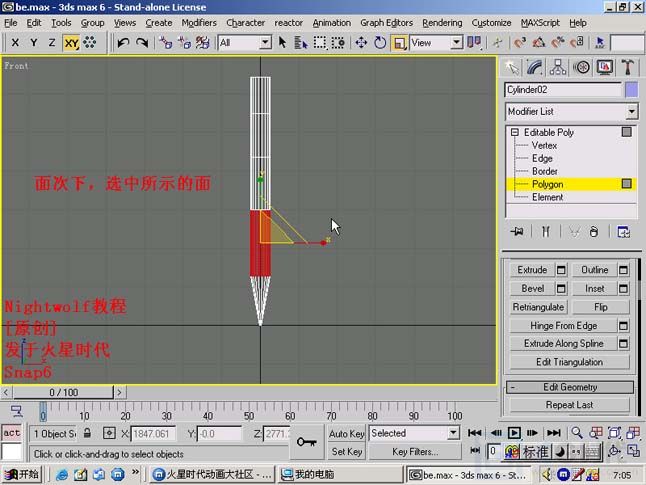Image resolution: width=646 pixels, height=485 pixels.
Task: Click Configure Modifier Sets icon
Action: point(623,232)
